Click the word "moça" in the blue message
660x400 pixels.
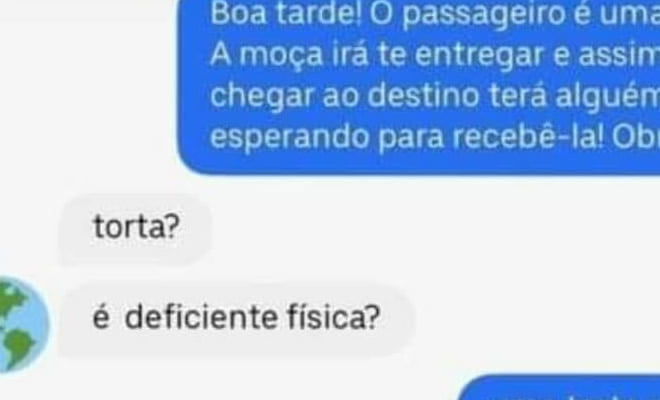click(x=281, y=56)
